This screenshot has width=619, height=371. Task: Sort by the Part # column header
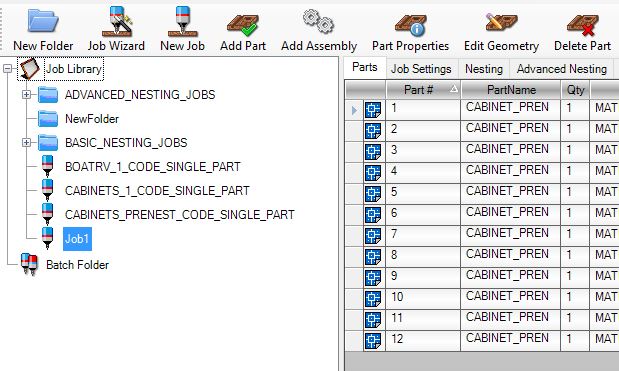click(x=423, y=90)
